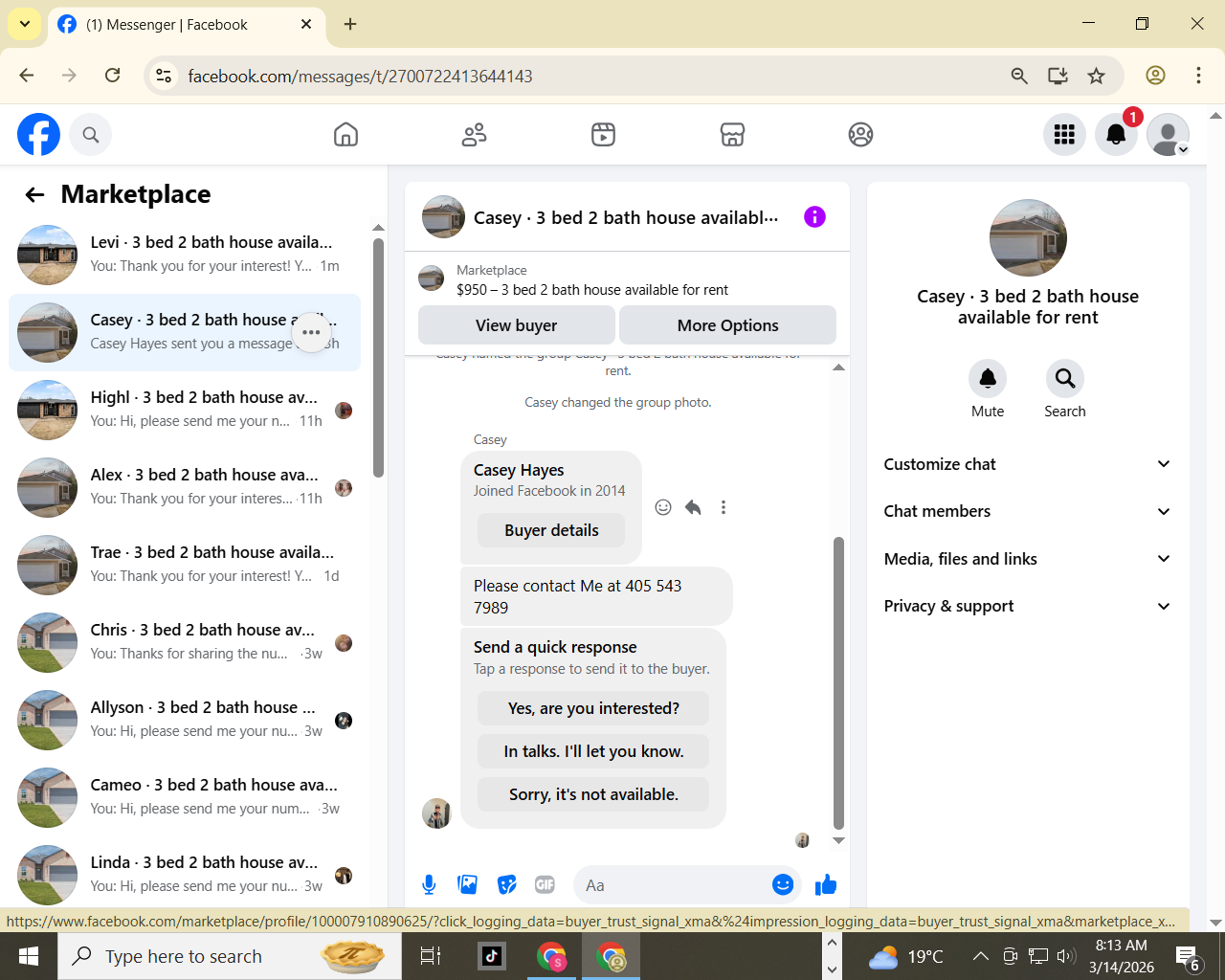Click the back arrow beside Marketplace
Screen dimensions: 1225x980
point(35,195)
